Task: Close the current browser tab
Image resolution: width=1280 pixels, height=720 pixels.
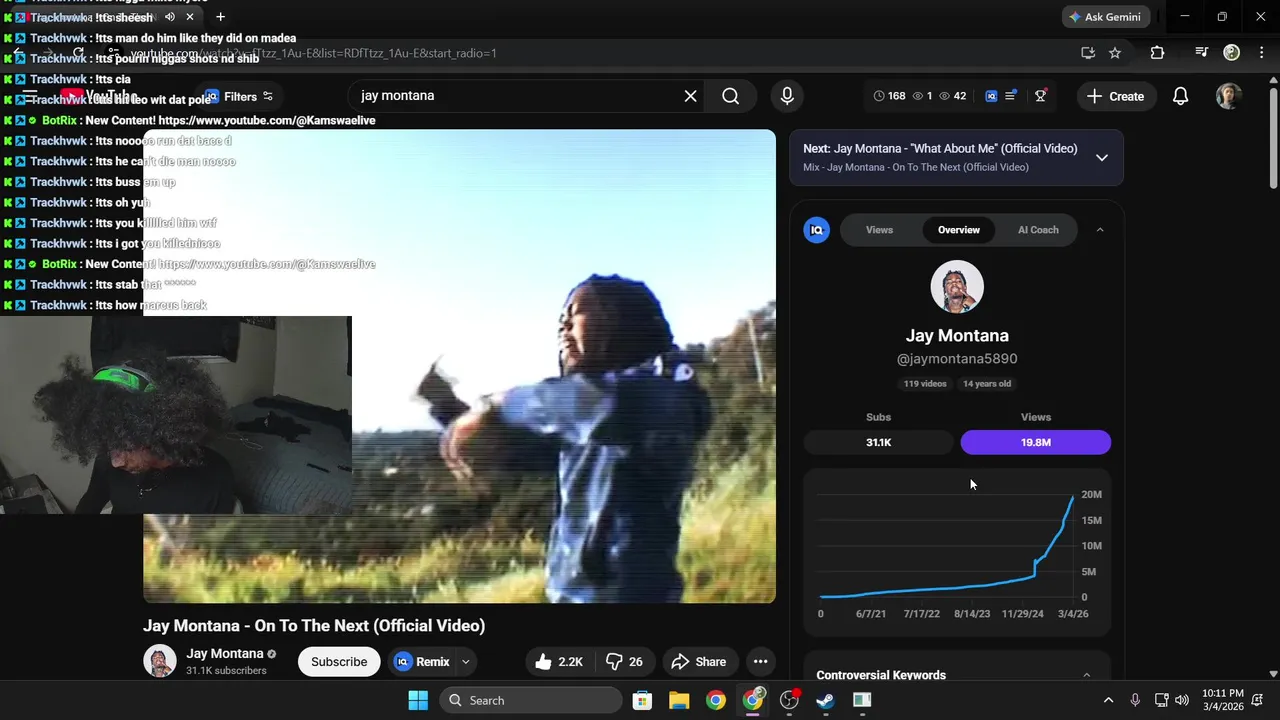Action: click(190, 17)
